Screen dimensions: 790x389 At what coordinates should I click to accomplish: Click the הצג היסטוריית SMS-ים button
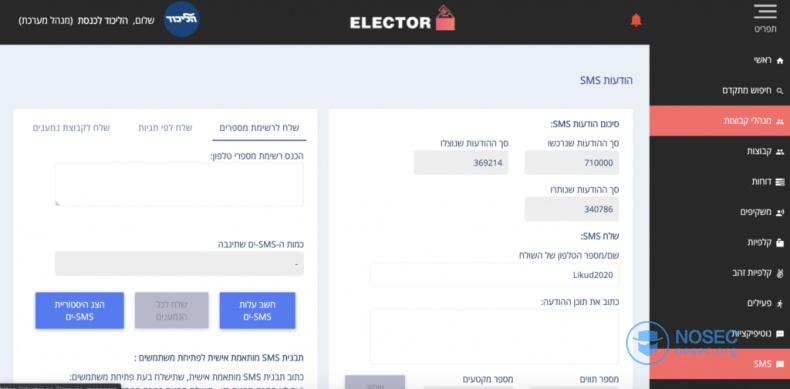pyautogui.click(x=80, y=310)
